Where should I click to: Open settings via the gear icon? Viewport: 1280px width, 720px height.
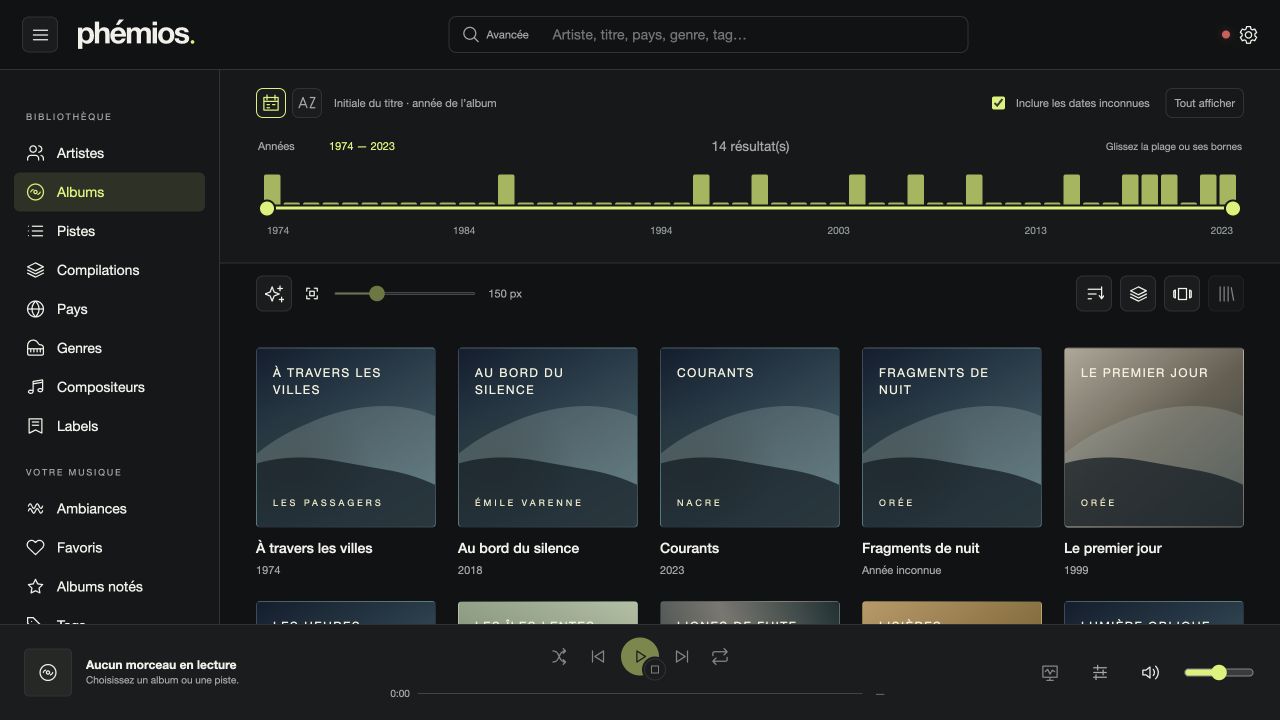coord(1248,35)
